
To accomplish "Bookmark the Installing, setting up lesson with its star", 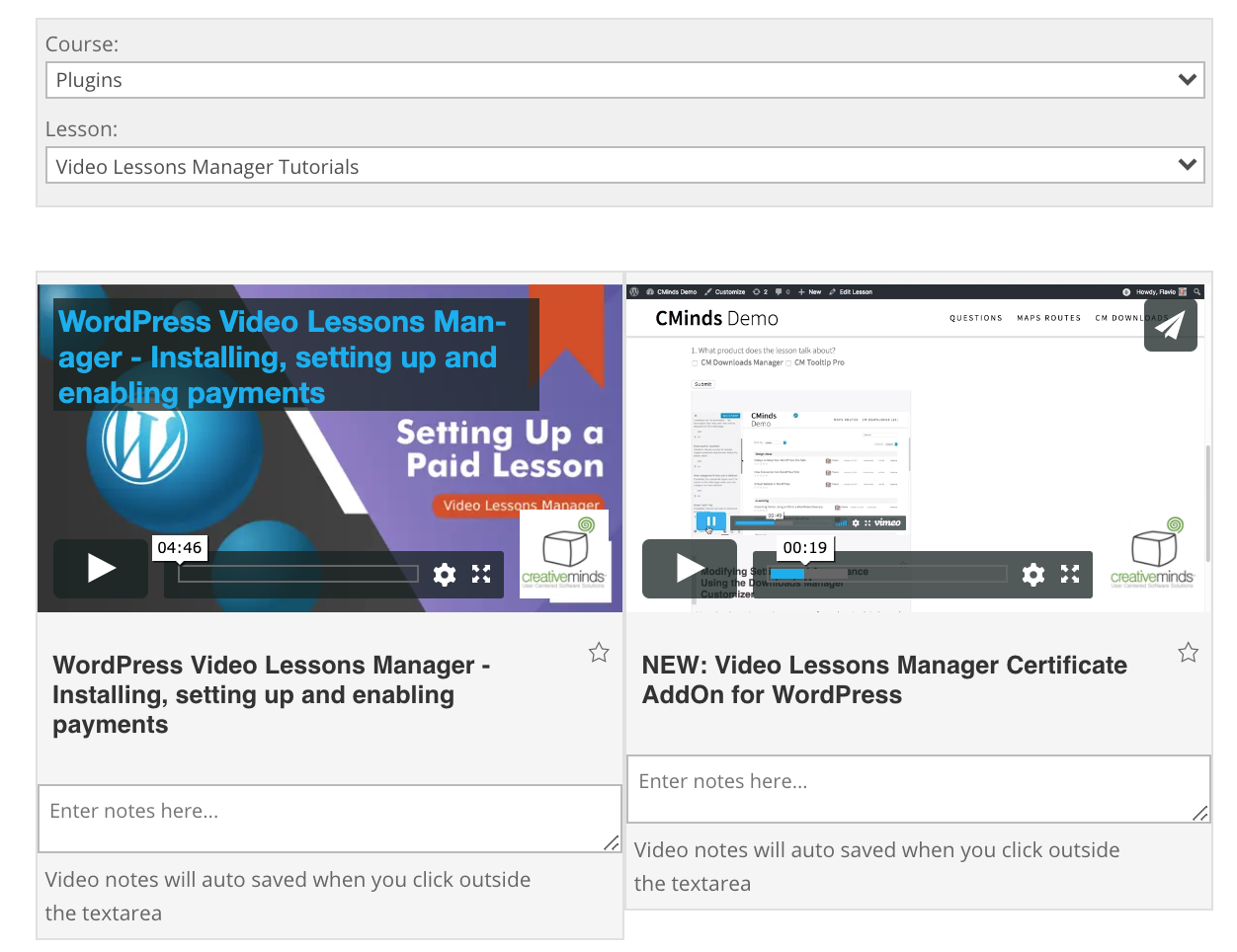I will 599,653.
